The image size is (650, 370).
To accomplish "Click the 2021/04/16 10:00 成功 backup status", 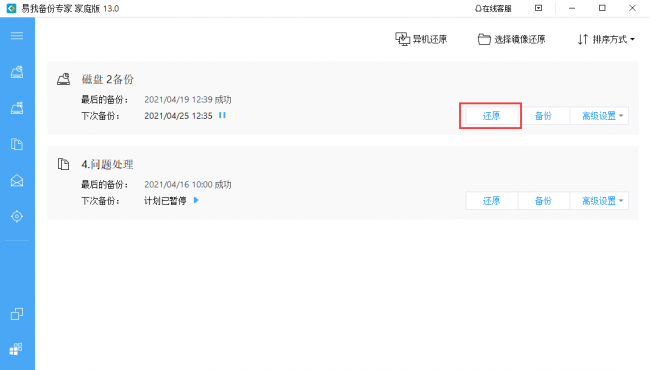I will pyautogui.click(x=188, y=184).
